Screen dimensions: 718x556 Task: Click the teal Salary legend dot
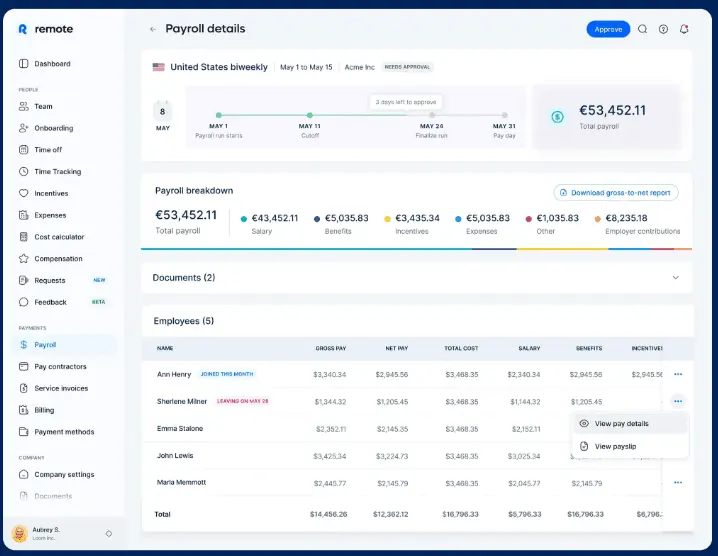click(x=244, y=219)
